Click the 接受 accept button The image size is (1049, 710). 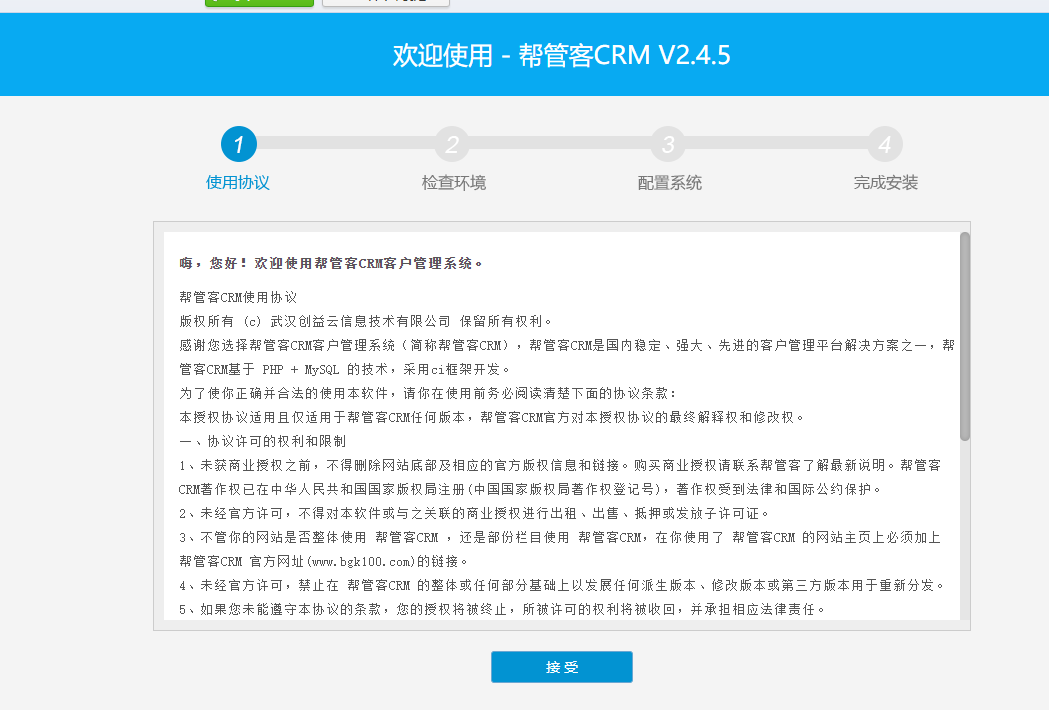click(561, 667)
